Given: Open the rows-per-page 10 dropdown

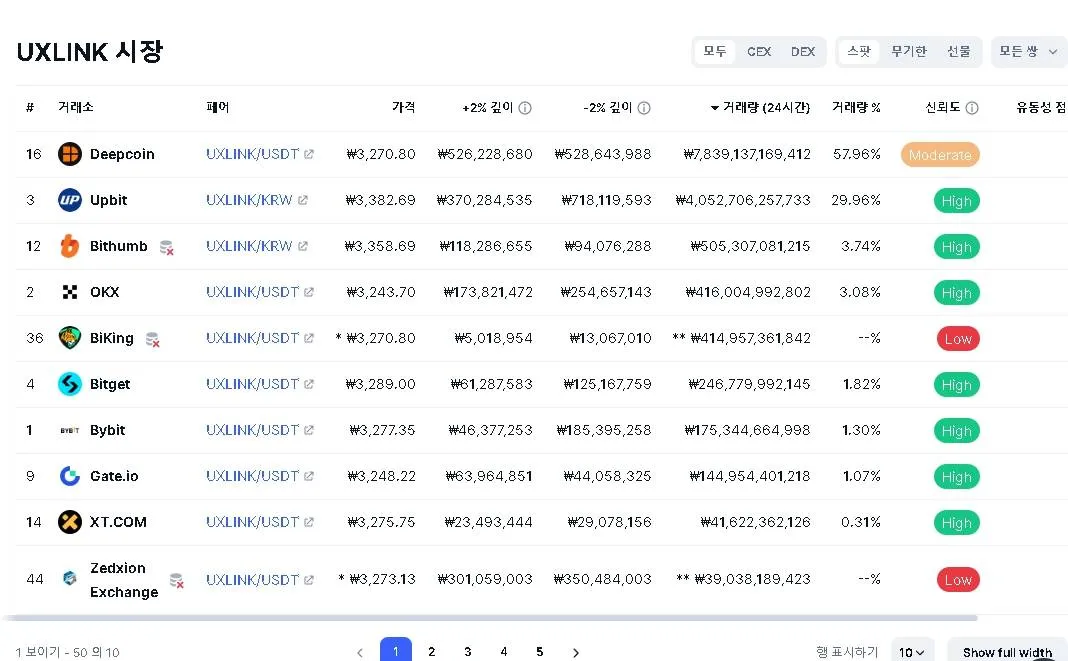Looking at the screenshot, I should tap(912, 652).
